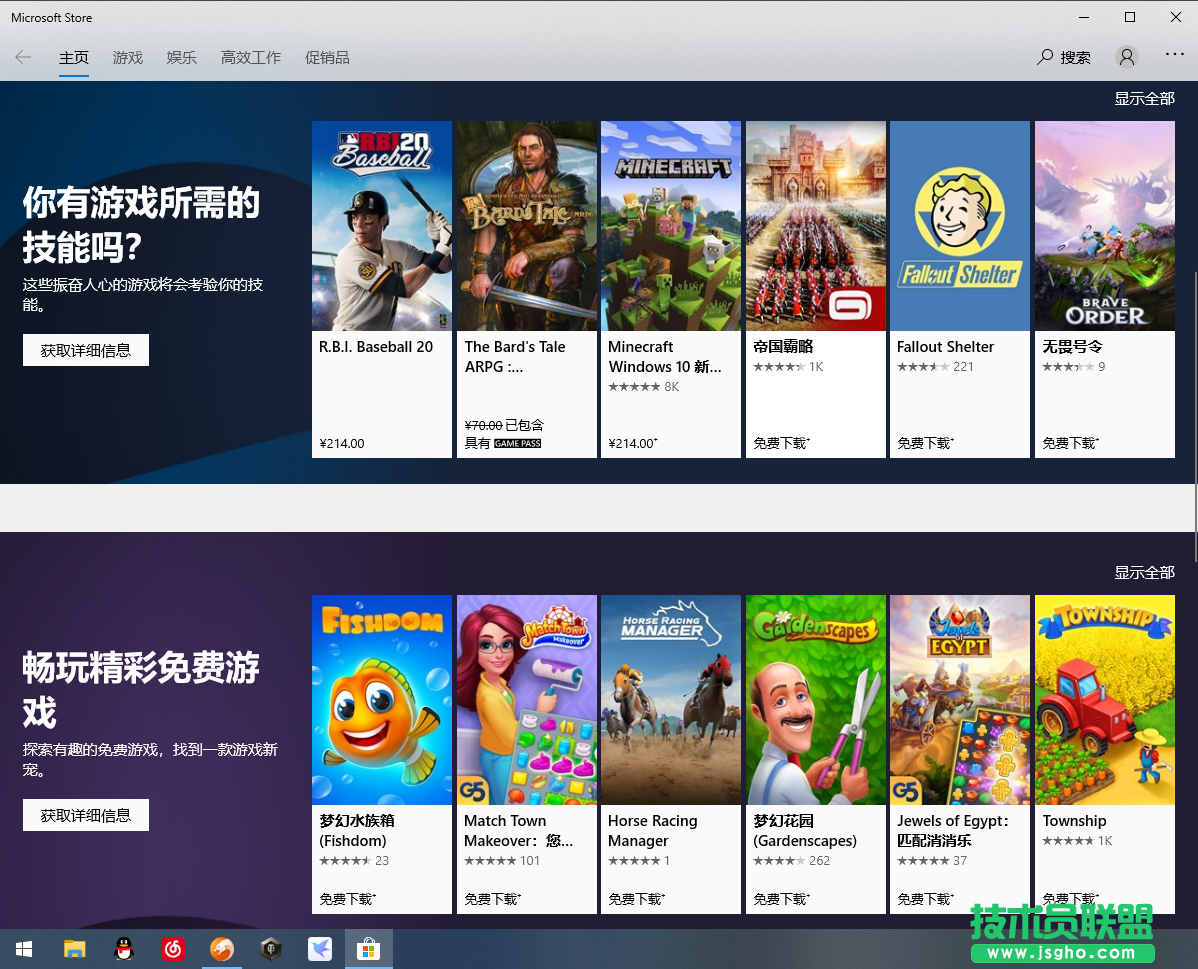Open The Bard's Tale ARPG cover
This screenshot has width=1198, height=969.
coord(526,225)
